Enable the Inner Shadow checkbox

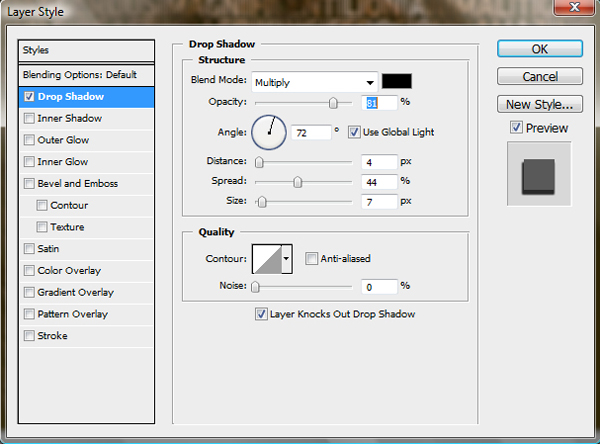pyautogui.click(x=29, y=118)
